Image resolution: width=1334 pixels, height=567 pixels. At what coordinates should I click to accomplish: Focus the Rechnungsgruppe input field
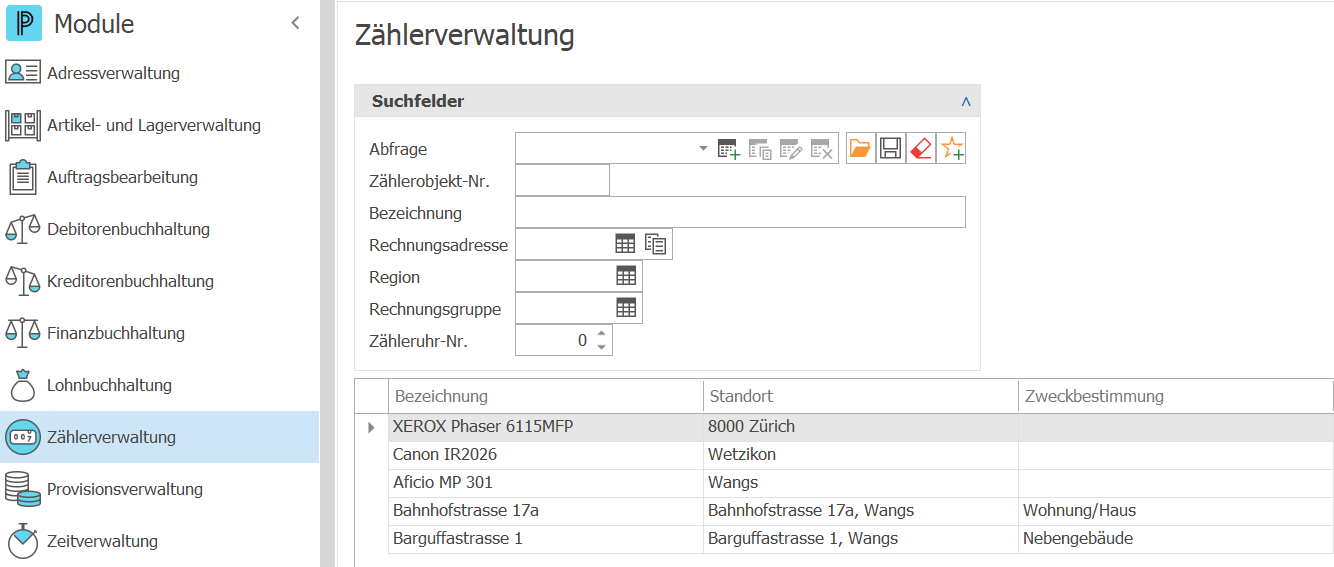563,308
